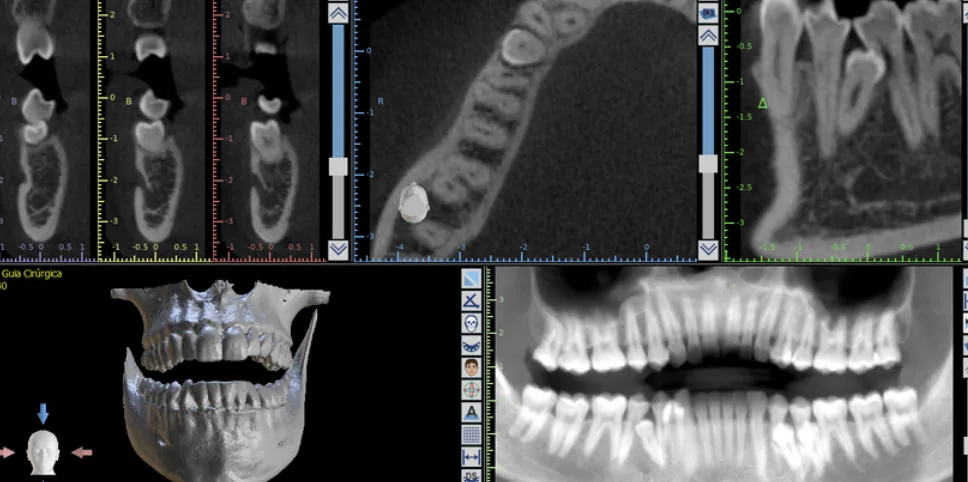Click the Guia Cirúrgica label
The image size is (968, 482).
click(31, 273)
